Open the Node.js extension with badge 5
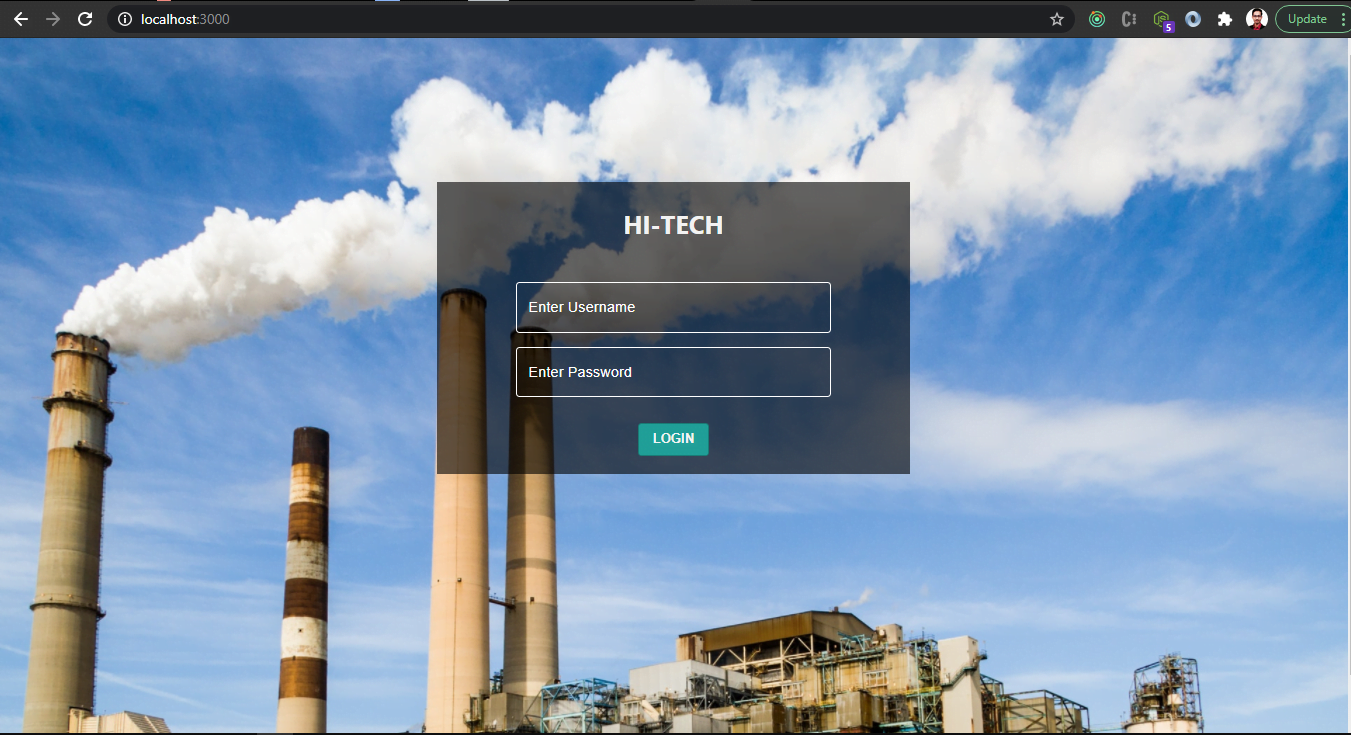Image resolution: width=1351 pixels, height=735 pixels. pos(1162,20)
